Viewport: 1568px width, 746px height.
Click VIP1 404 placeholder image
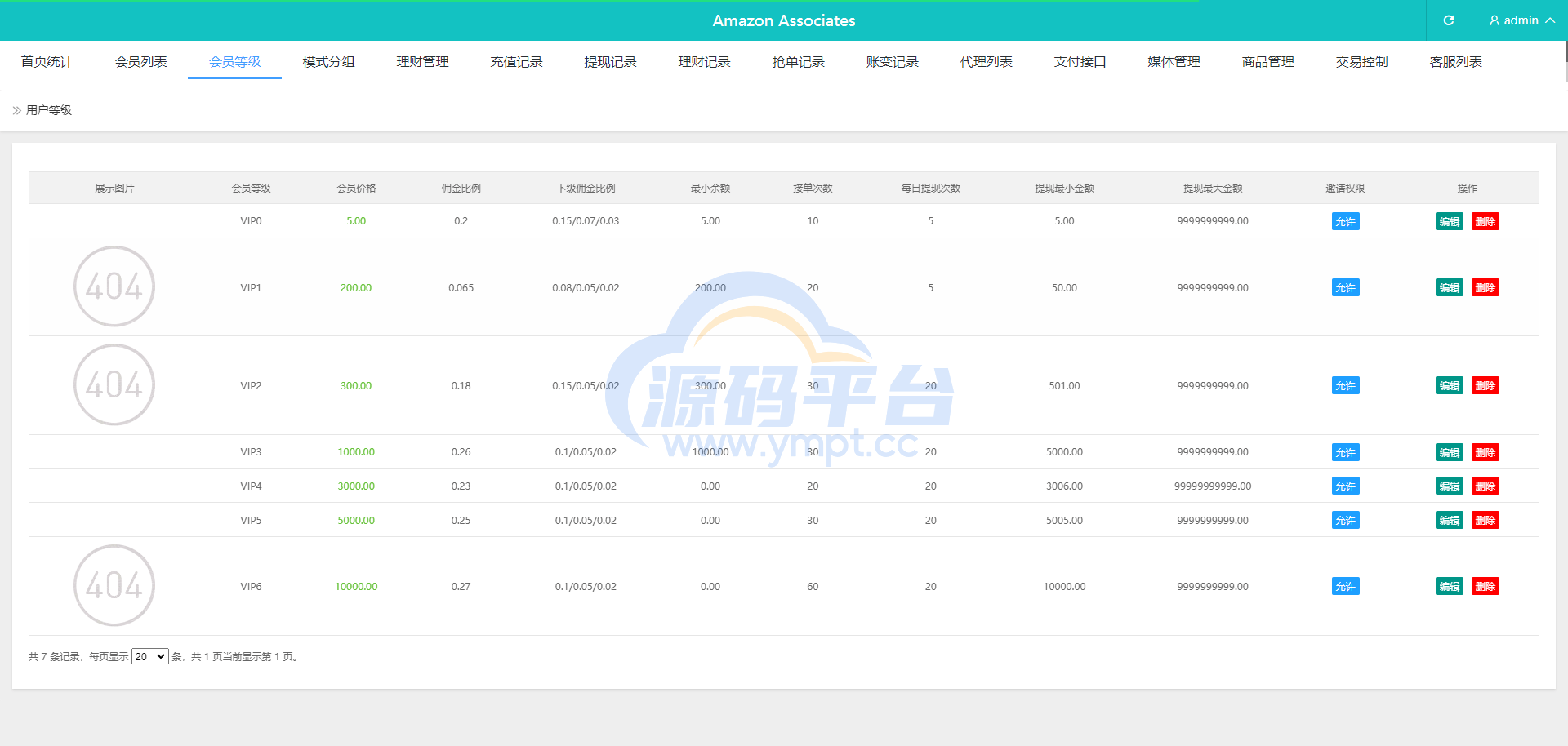click(x=114, y=286)
